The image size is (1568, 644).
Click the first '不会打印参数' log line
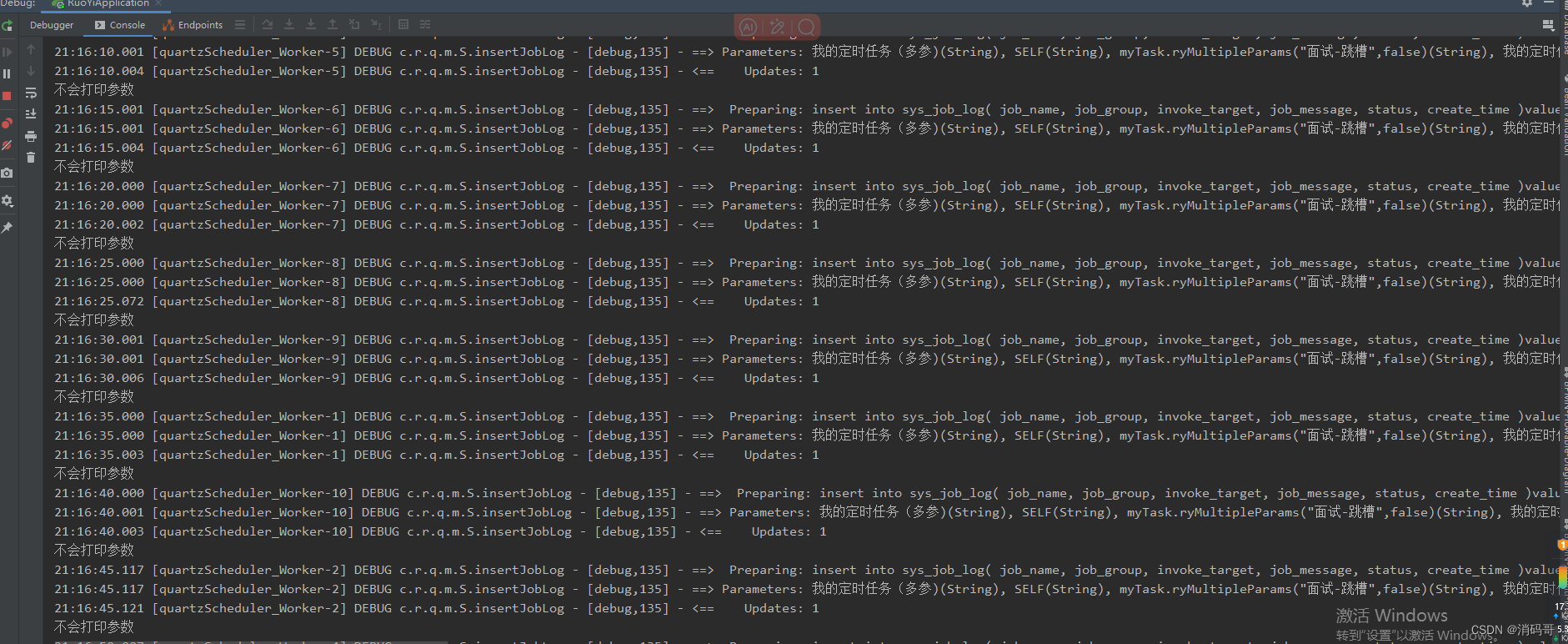pyautogui.click(x=94, y=90)
